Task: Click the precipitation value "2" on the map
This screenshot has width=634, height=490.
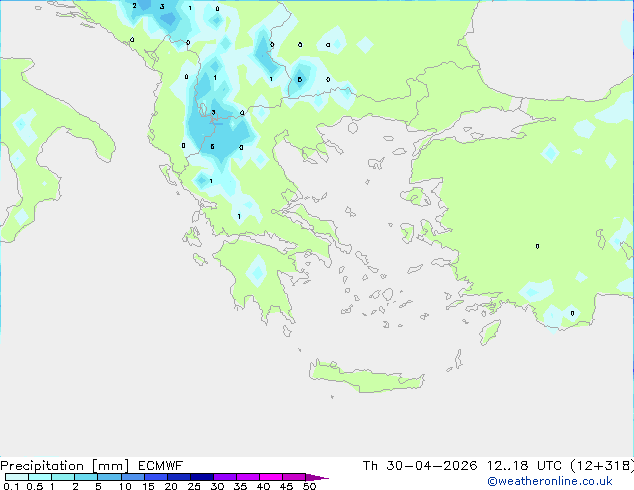Action: coord(134,6)
